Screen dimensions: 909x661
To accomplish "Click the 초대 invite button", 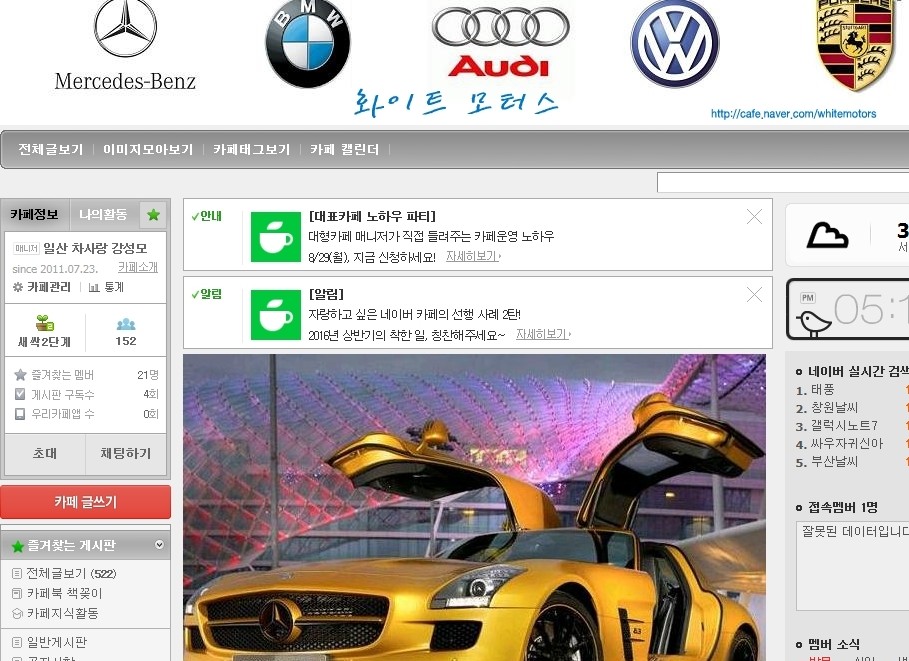I will pos(45,453).
